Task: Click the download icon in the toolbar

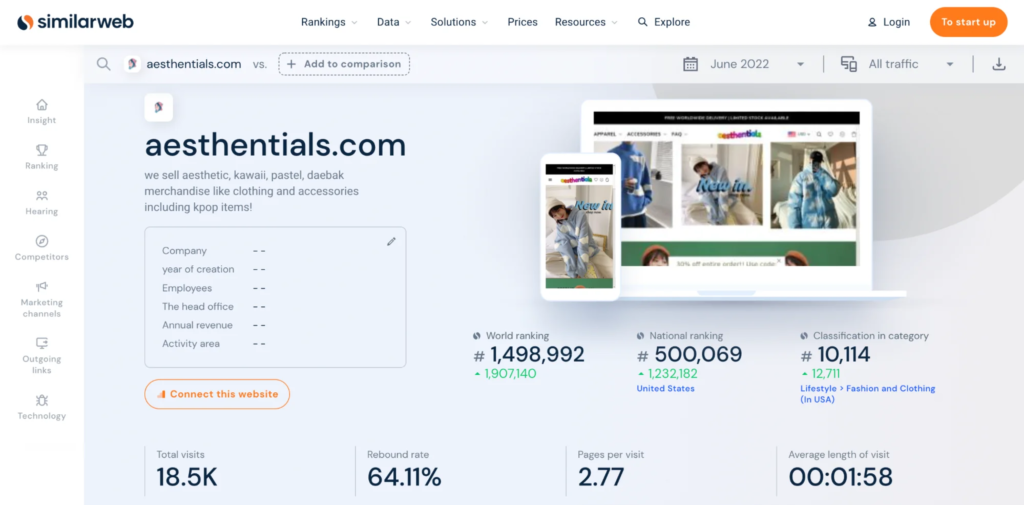Action: click(x=999, y=64)
